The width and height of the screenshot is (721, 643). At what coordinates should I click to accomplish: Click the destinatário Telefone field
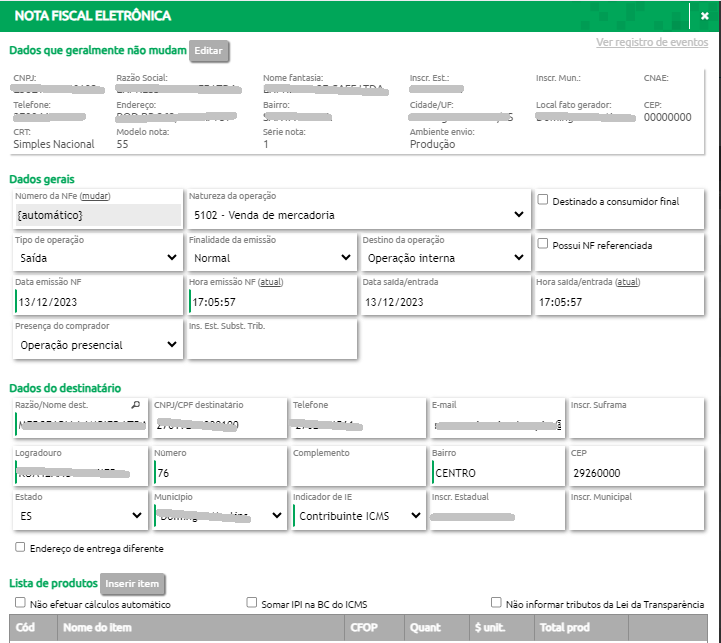358,425
